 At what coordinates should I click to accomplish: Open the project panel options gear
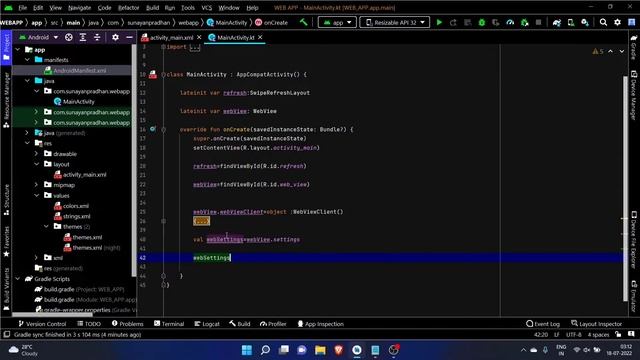116,37
